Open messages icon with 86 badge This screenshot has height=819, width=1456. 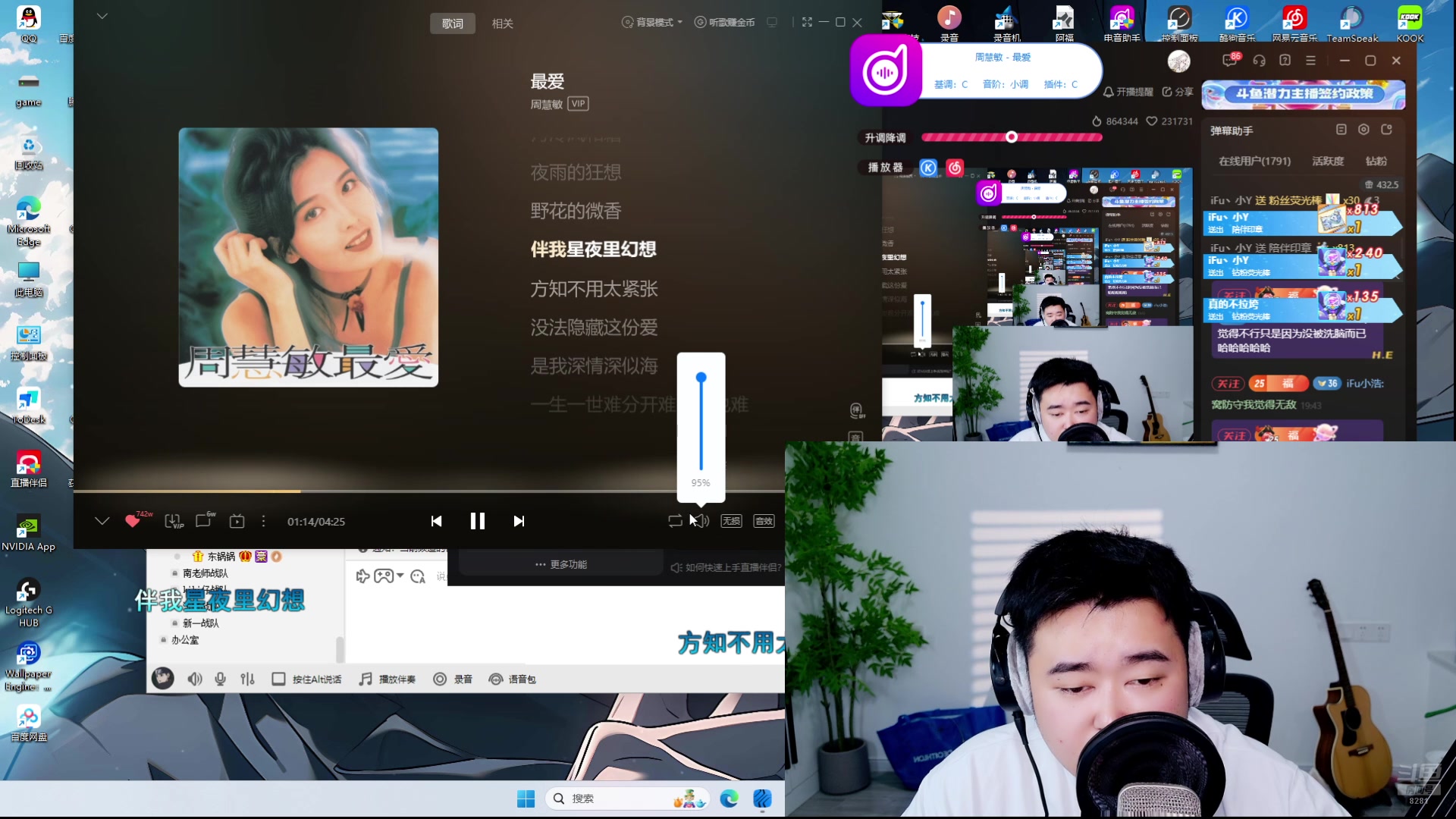(1231, 60)
